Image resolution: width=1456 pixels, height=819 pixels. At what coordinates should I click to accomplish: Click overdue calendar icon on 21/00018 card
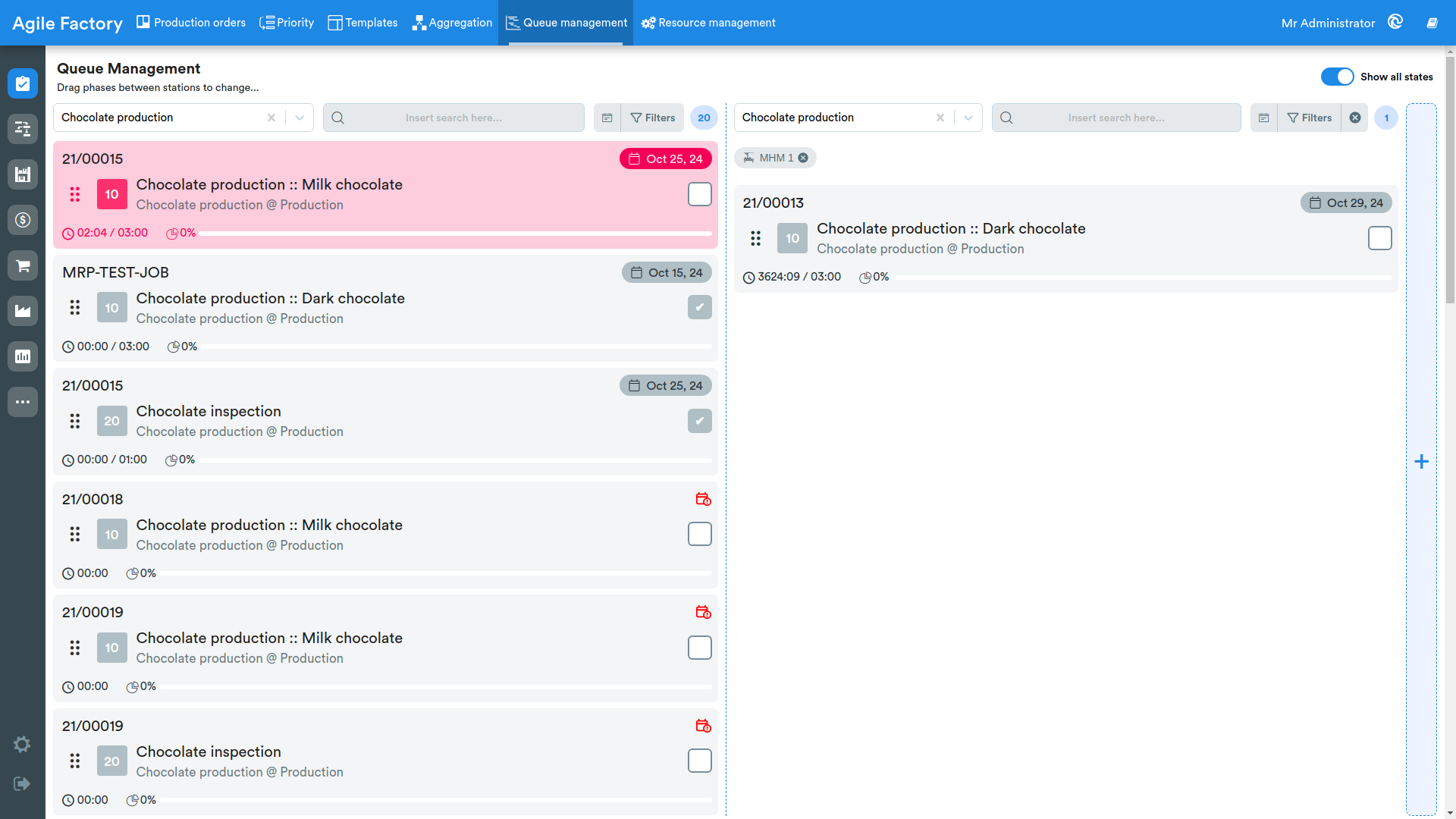(x=703, y=499)
